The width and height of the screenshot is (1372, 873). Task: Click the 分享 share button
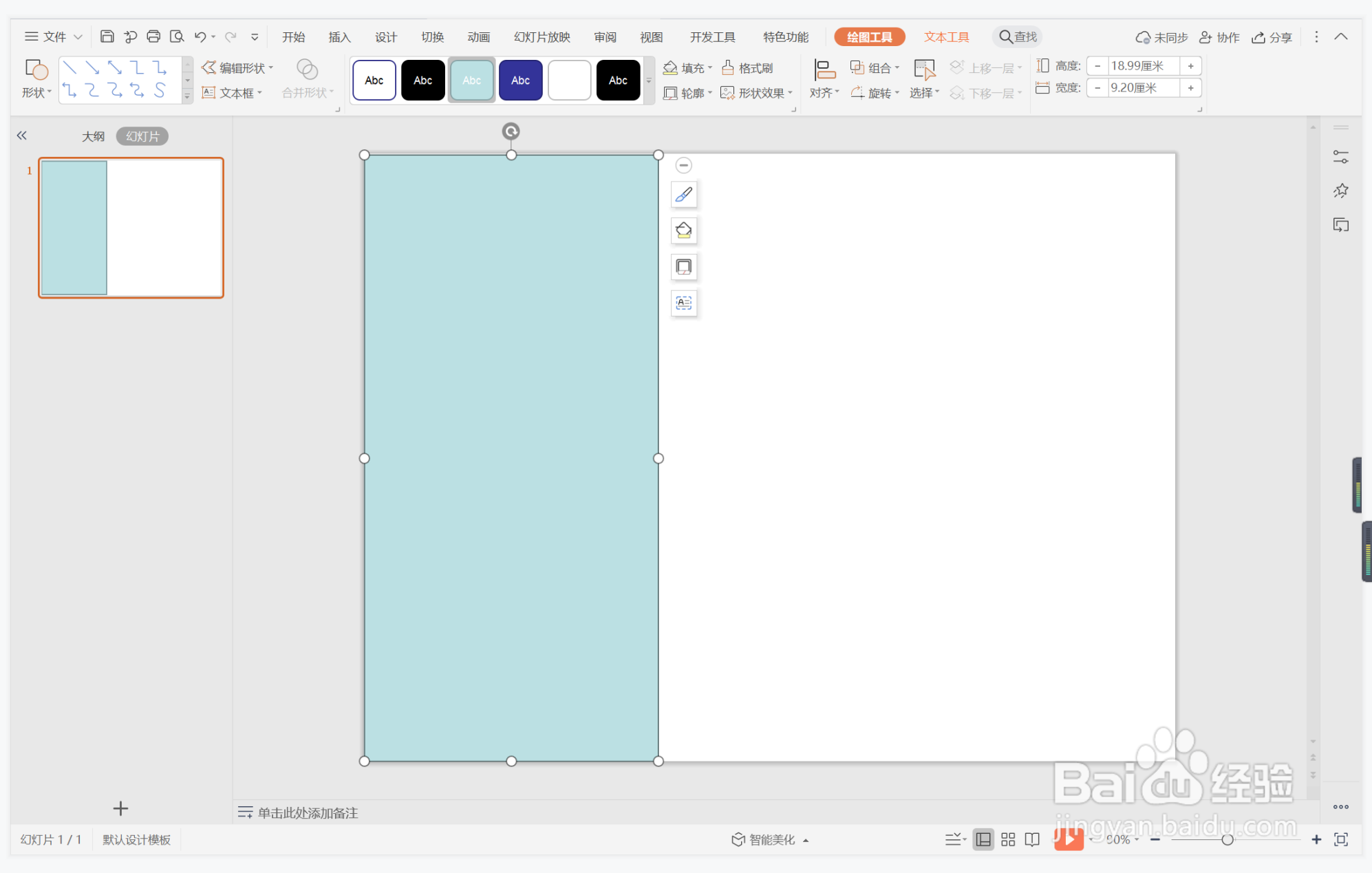1272,36
